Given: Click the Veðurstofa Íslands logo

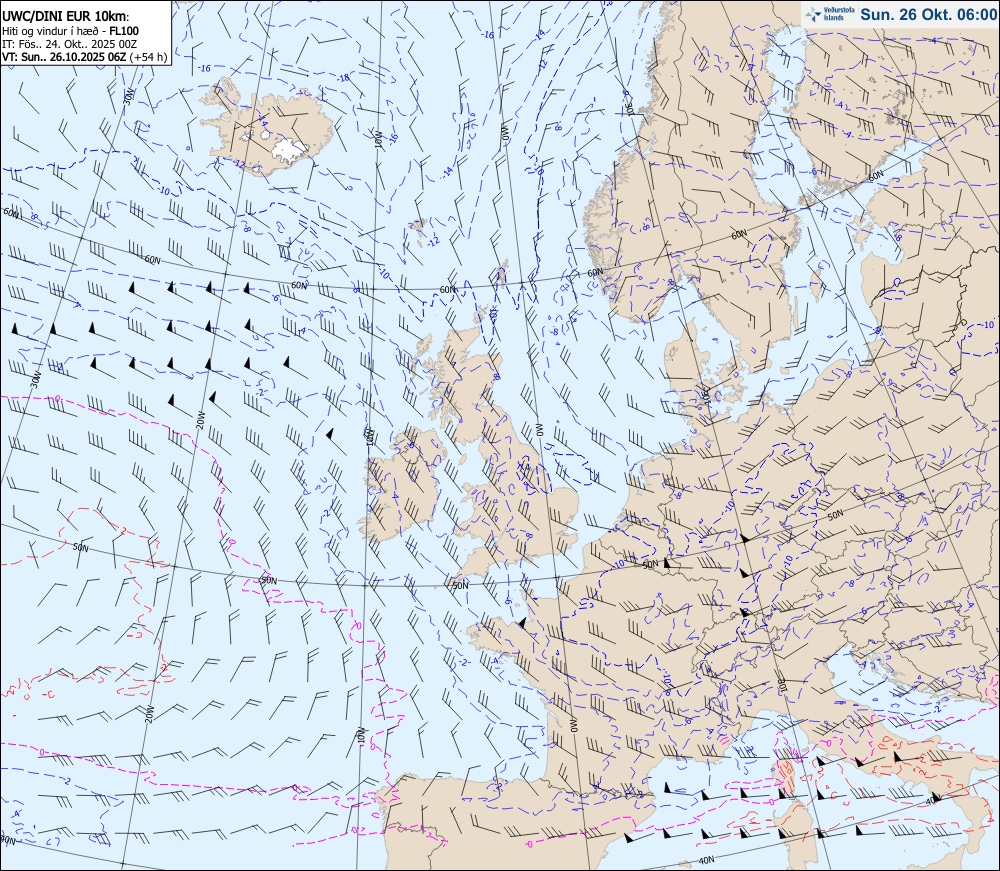Looking at the screenshot, I should pyautogui.click(x=830, y=14).
